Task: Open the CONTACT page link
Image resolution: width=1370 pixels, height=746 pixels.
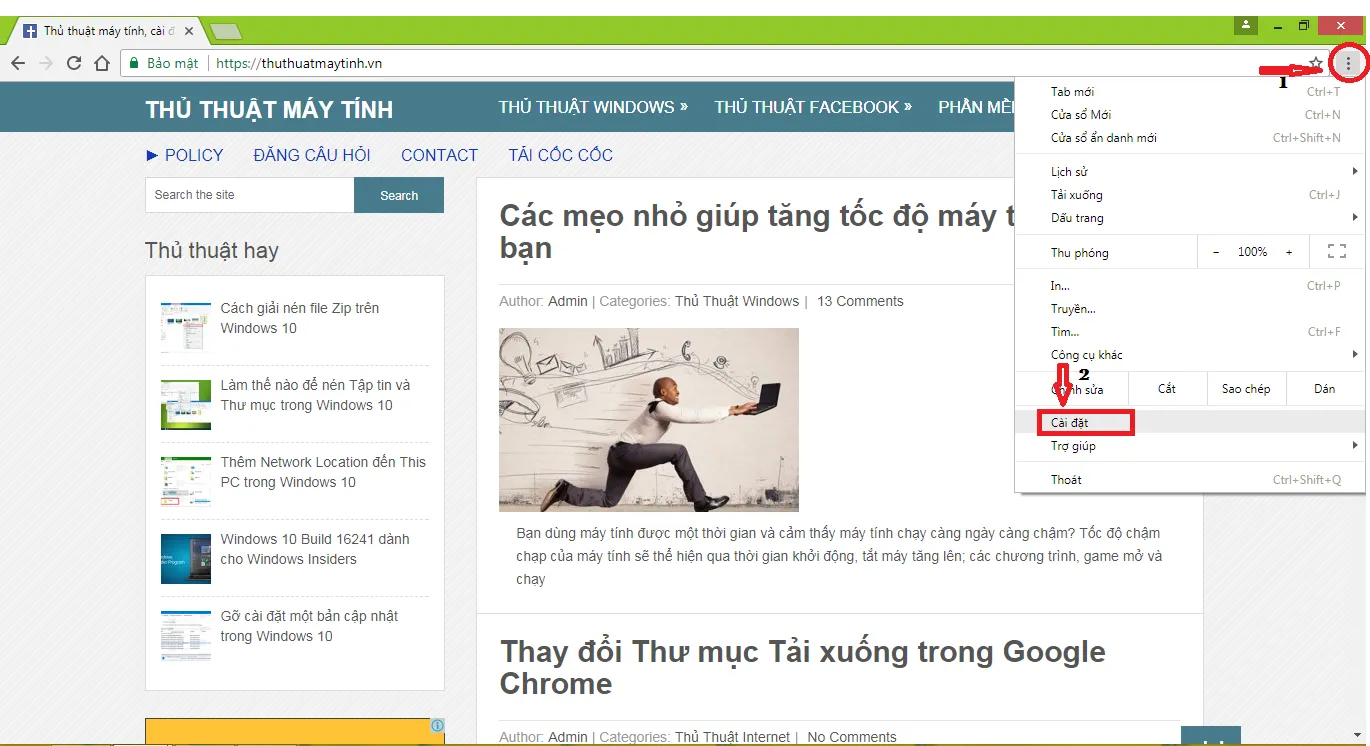Action: tap(439, 155)
